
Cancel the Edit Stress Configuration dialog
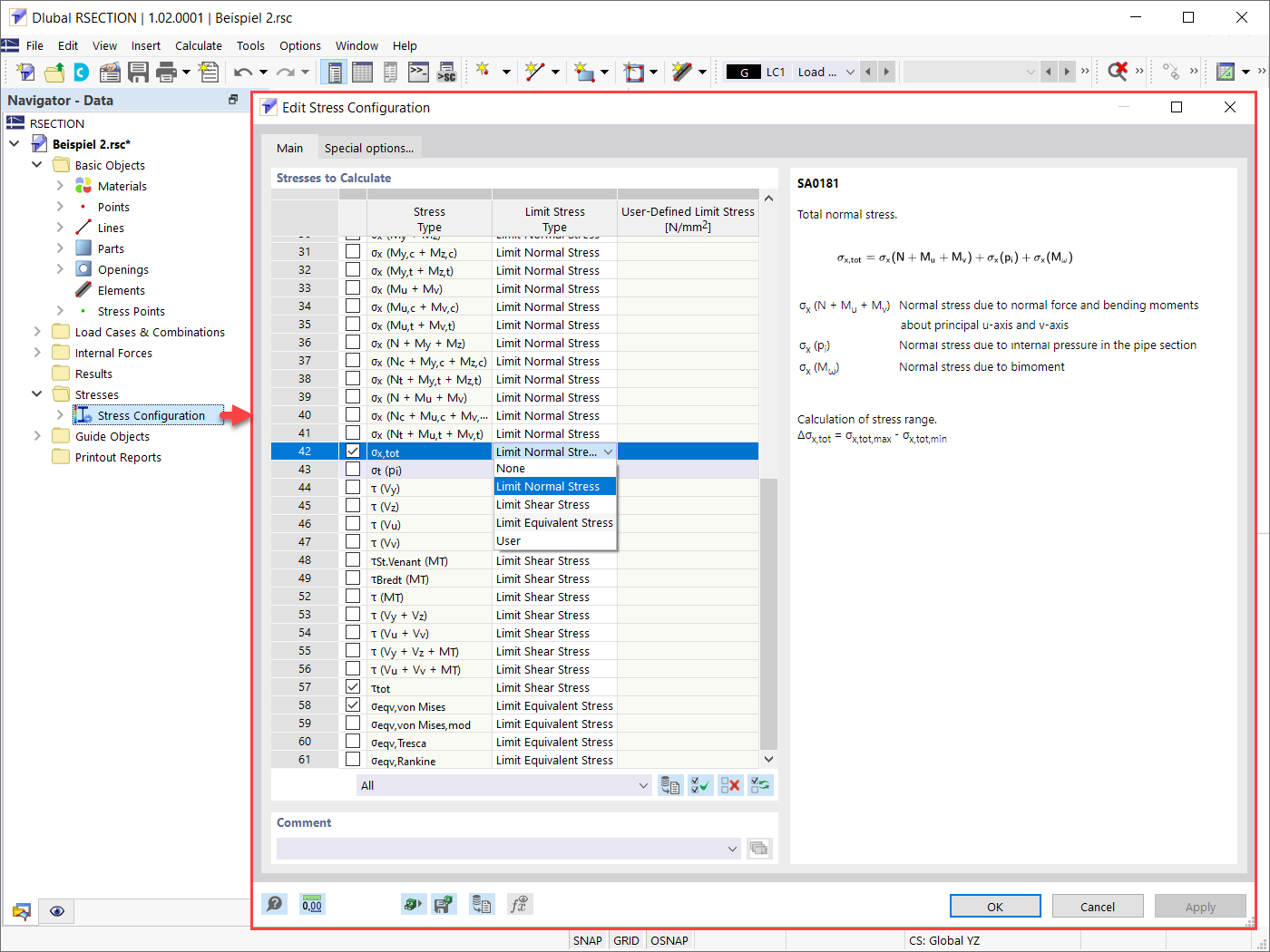coord(1098,905)
